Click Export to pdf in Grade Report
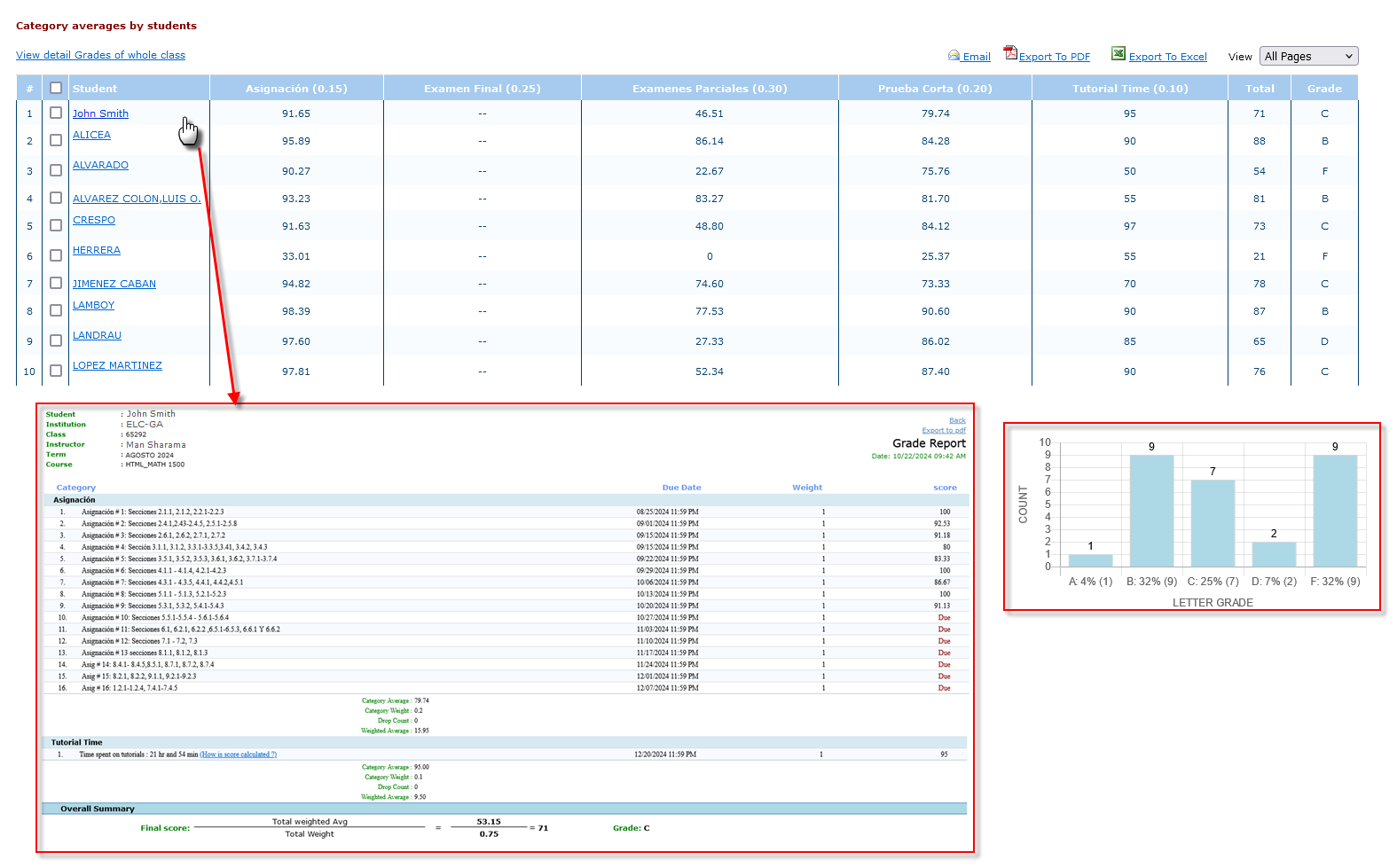 click(x=944, y=430)
